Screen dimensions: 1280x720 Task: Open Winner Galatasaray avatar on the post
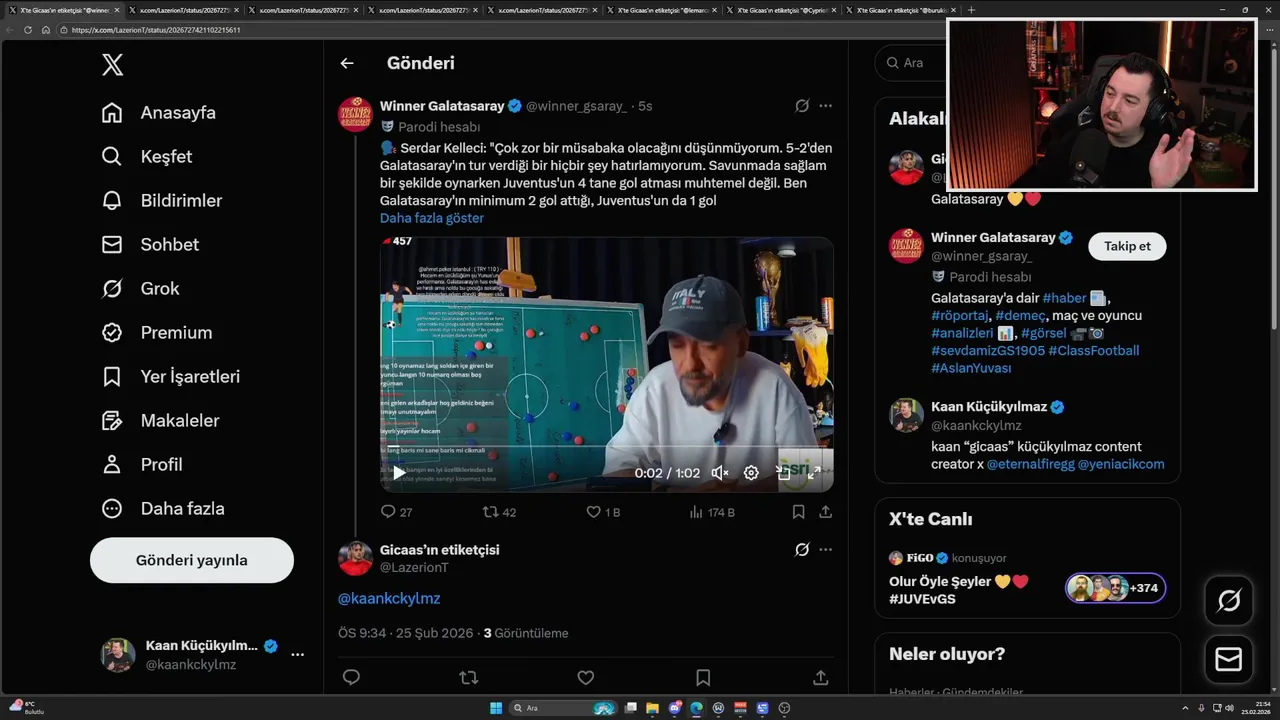pos(356,114)
